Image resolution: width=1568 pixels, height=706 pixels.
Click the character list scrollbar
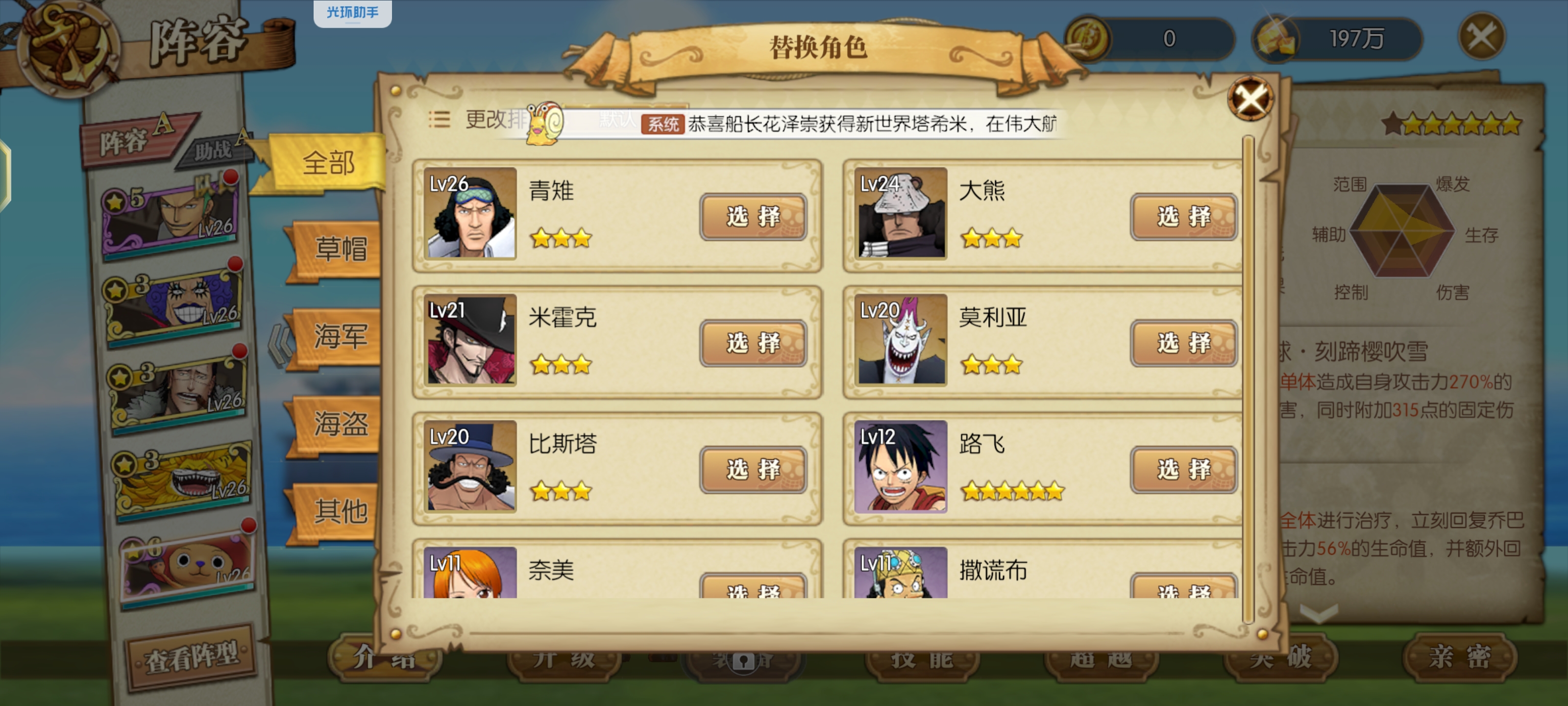(1248, 381)
